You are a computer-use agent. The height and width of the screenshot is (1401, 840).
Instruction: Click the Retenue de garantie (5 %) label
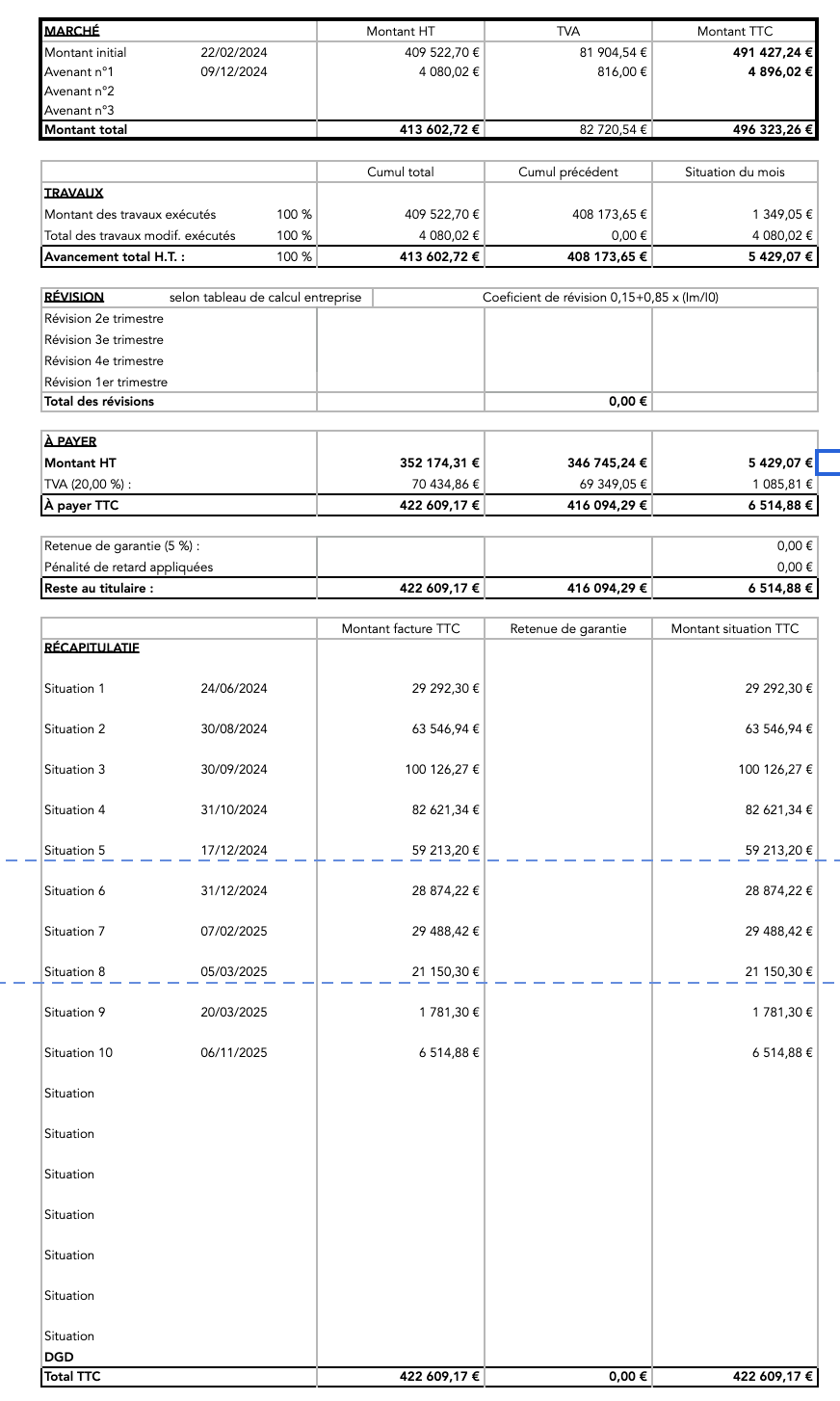click(122, 546)
